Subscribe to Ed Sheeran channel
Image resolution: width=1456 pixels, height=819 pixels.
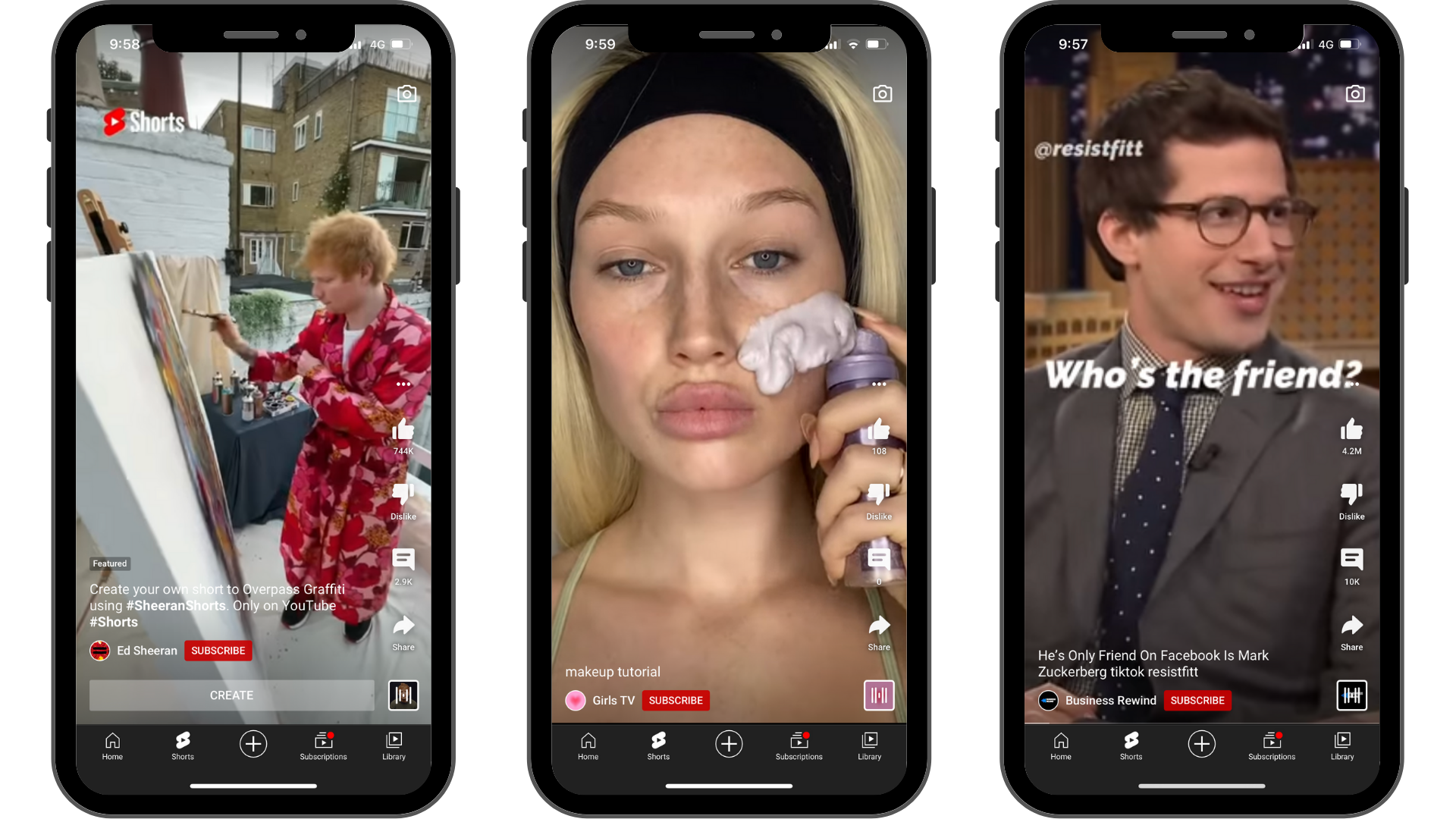219,650
